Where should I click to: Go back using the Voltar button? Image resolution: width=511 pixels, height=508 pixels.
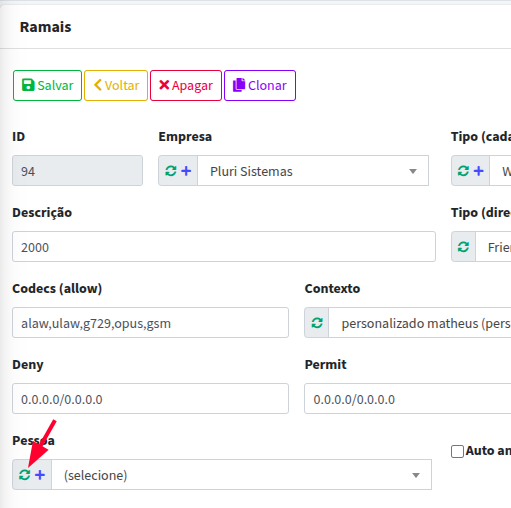coord(116,85)
